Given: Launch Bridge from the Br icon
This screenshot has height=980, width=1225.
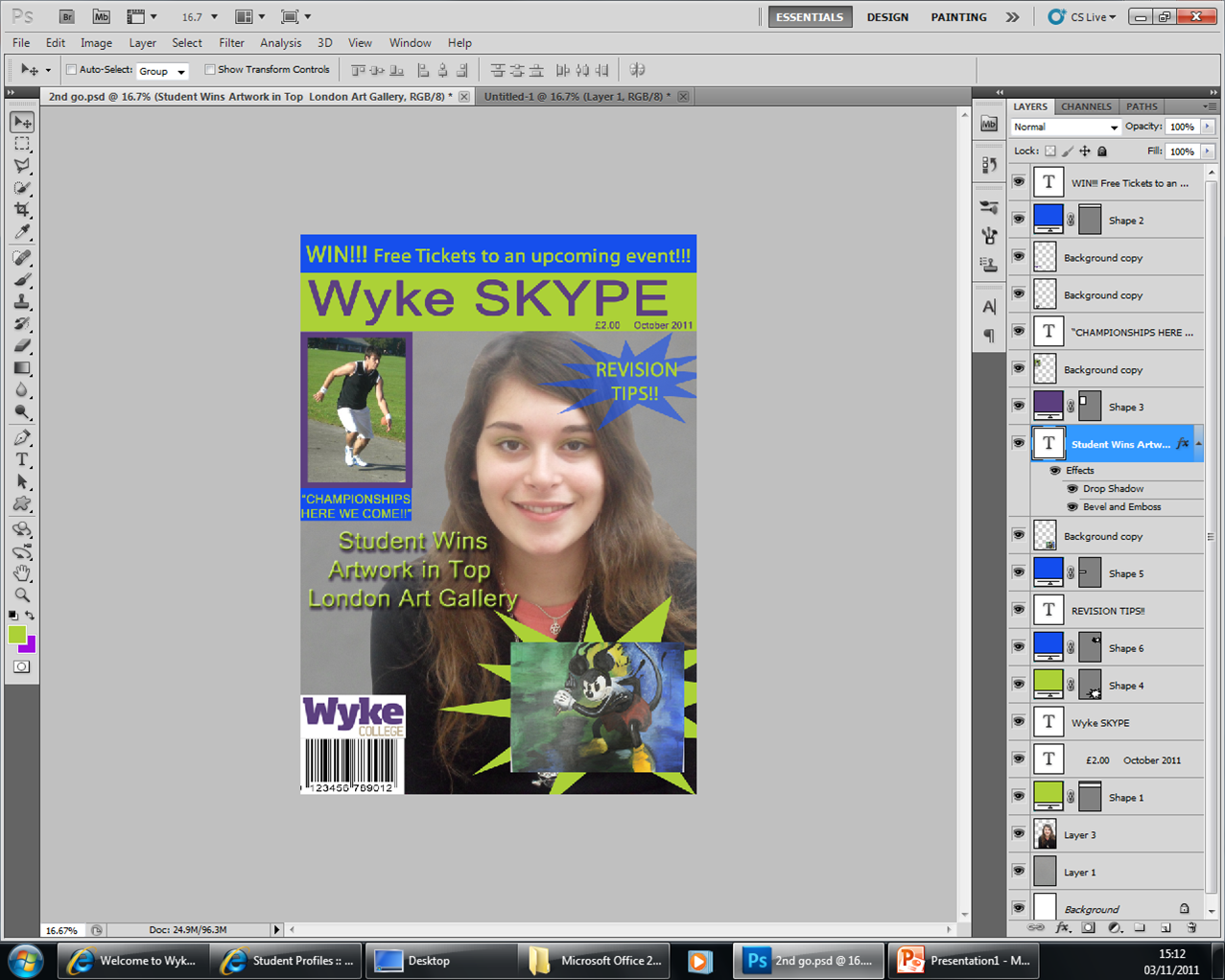Looking at the screenshot, I should (67, 16).
